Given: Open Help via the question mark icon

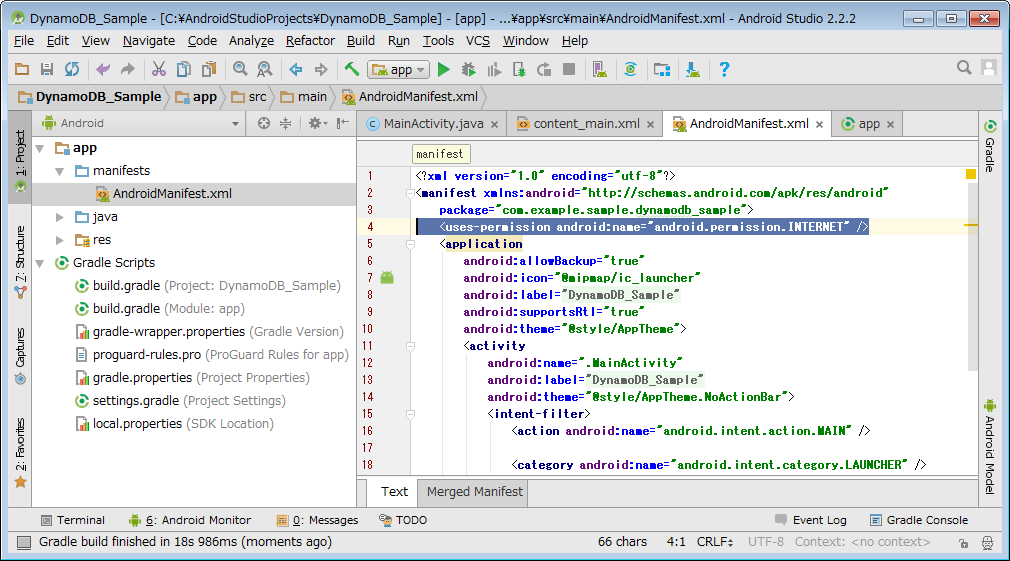Looking at the screenshot, I should 725,69.
